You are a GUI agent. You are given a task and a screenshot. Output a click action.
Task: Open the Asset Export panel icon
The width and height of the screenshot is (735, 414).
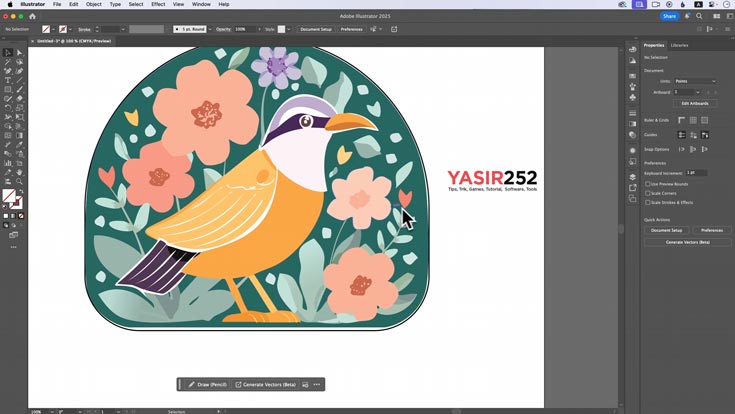click(632, 188)
